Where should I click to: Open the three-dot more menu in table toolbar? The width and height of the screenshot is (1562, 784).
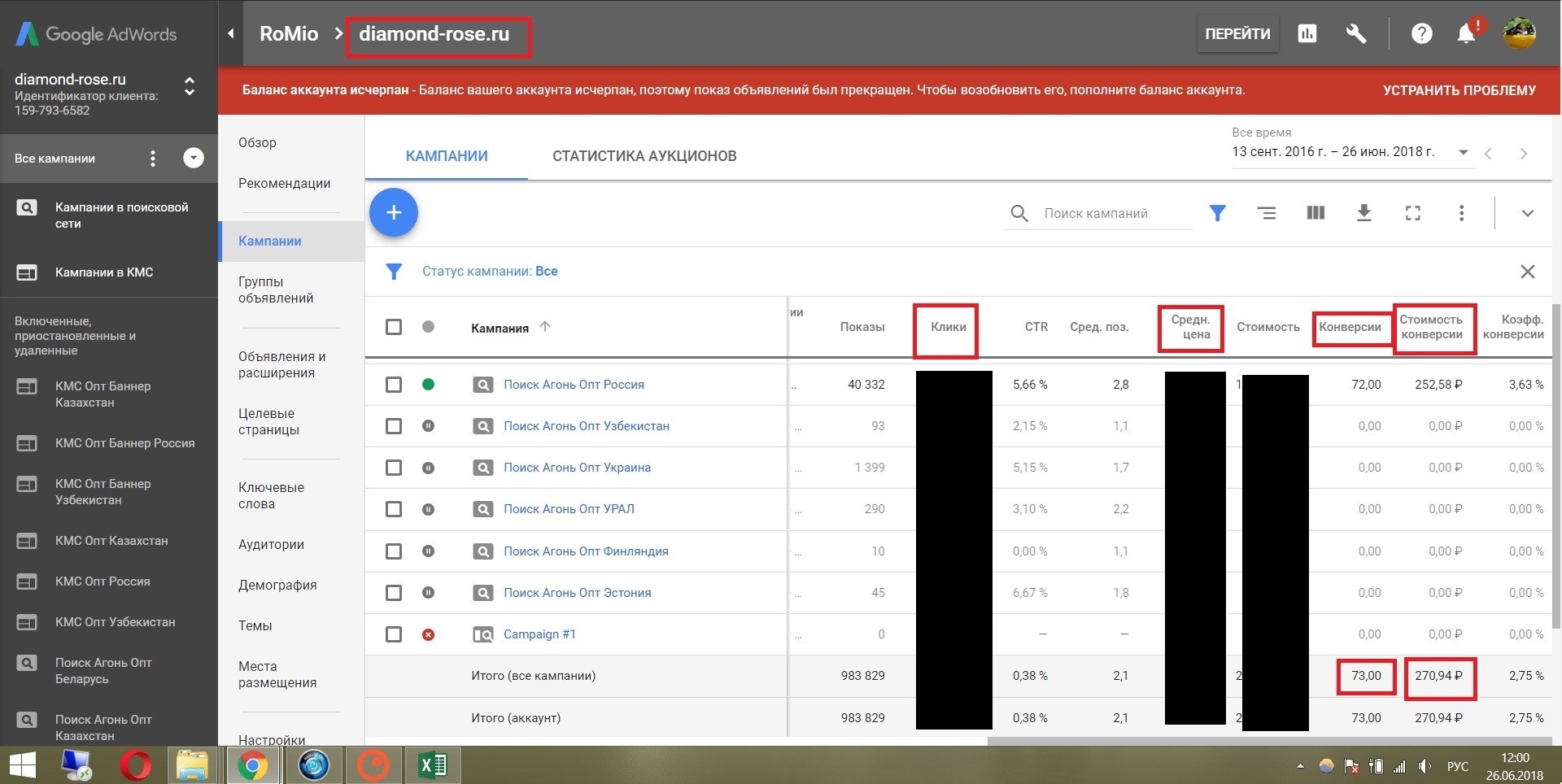tap(1461, 213)
